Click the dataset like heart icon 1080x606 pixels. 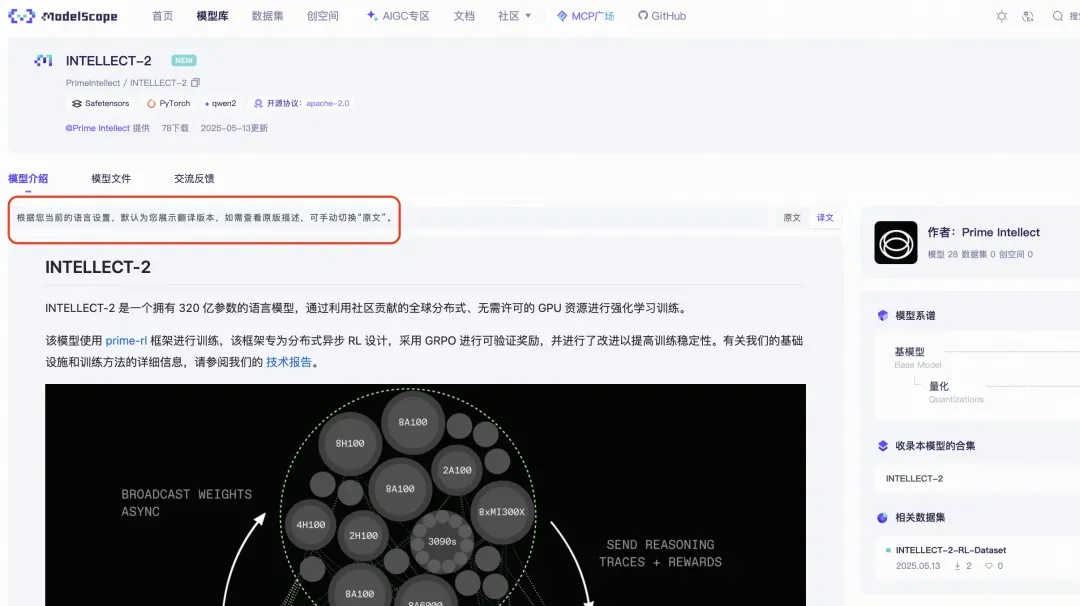(x=988, y=566)
